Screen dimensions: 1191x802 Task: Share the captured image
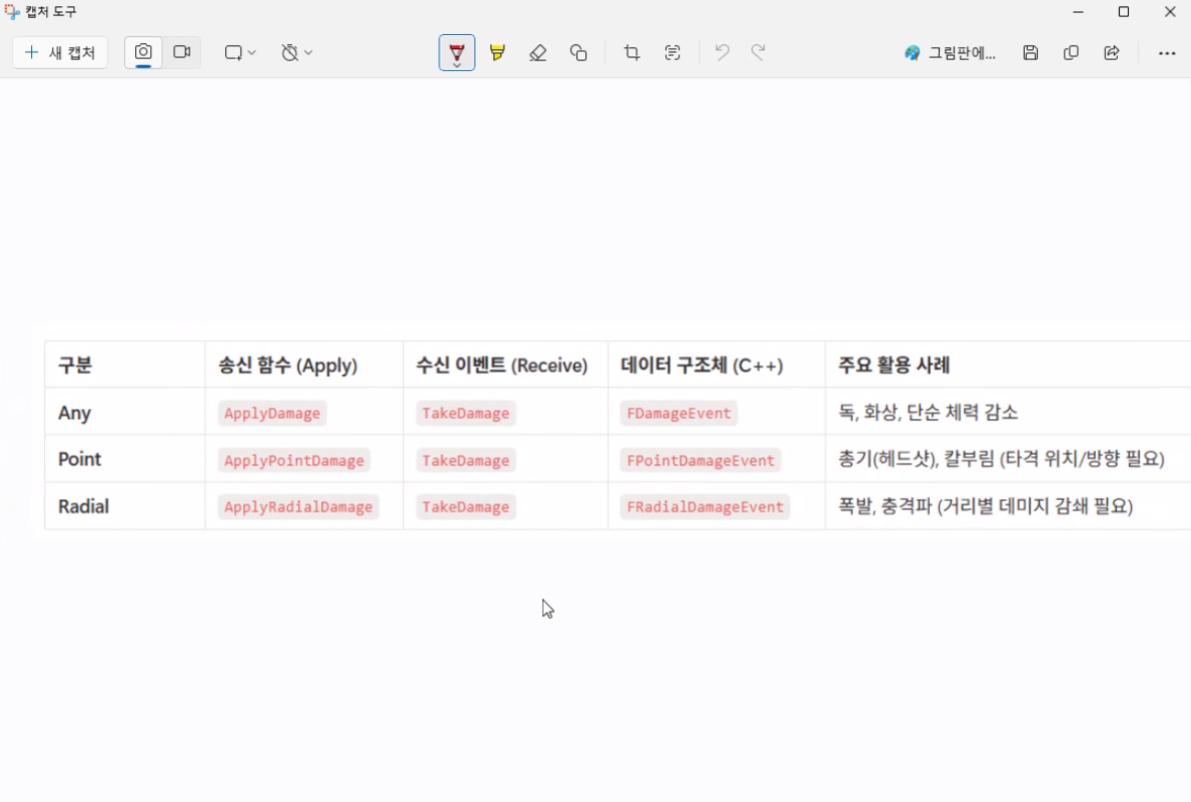[1112, 52]
